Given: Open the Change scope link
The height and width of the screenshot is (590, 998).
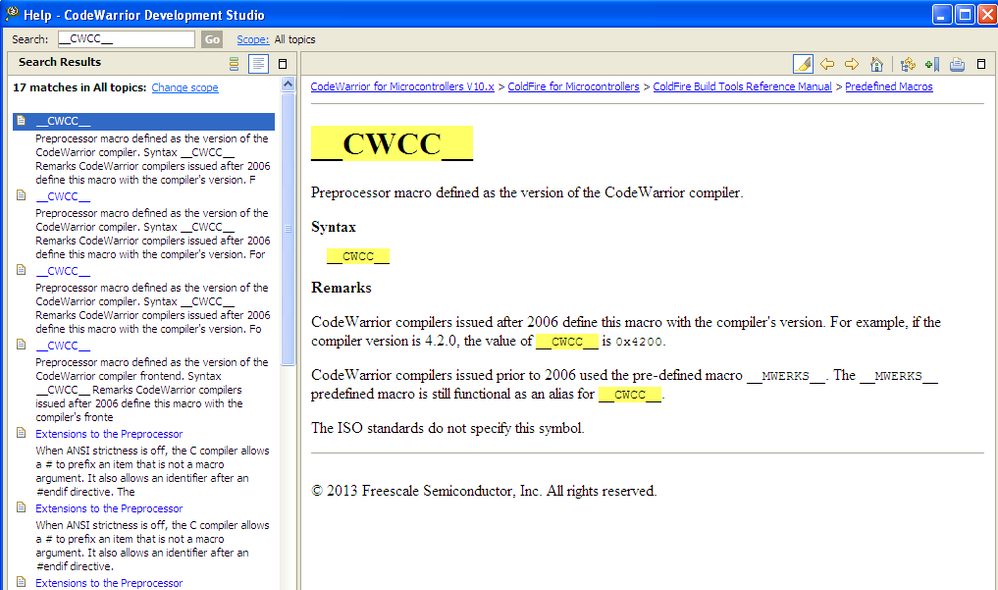Looking at the screenshot, I should (185, 88).
